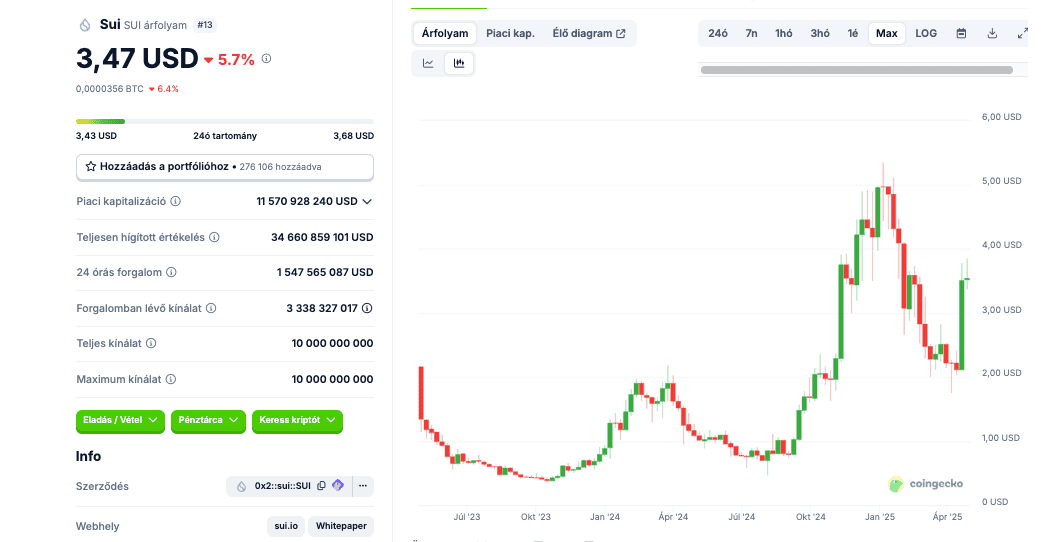The width and height of the screenshot is (1064, 542).
Task: Click Jan '25 axis label
Action: [x=879, y=517]
